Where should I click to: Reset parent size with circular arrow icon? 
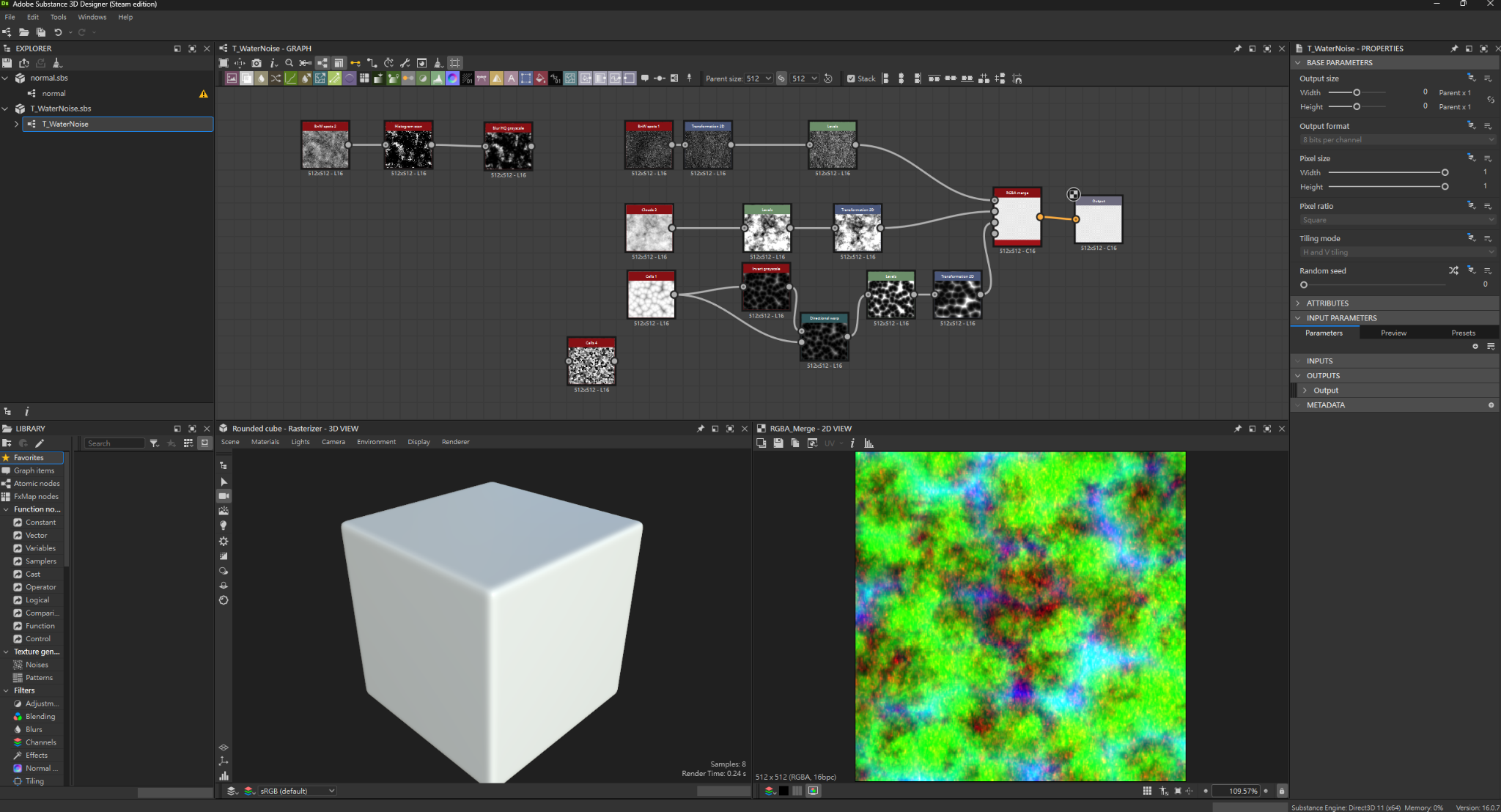click(828, 78)
